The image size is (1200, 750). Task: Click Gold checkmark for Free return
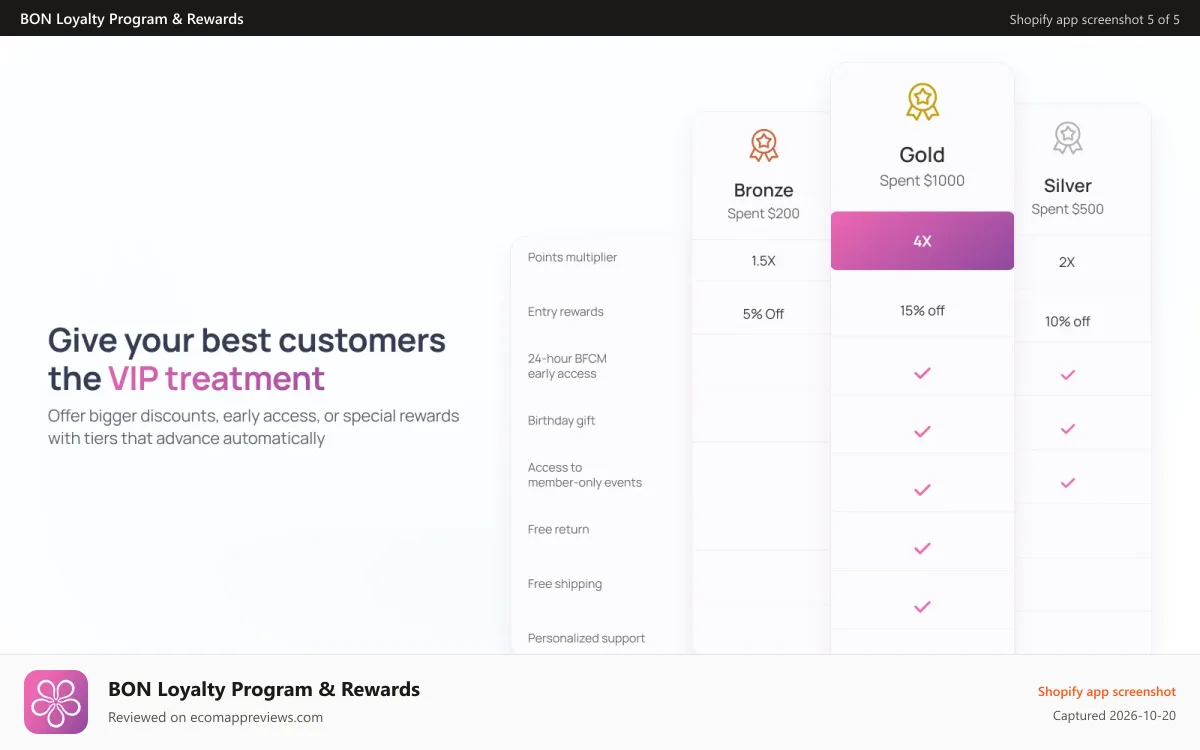(x=922, y=548)
